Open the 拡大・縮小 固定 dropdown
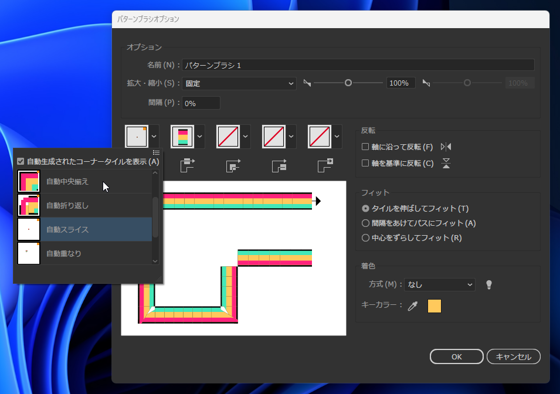The height and width of the screenshot is (394, 560). (239, 83)
